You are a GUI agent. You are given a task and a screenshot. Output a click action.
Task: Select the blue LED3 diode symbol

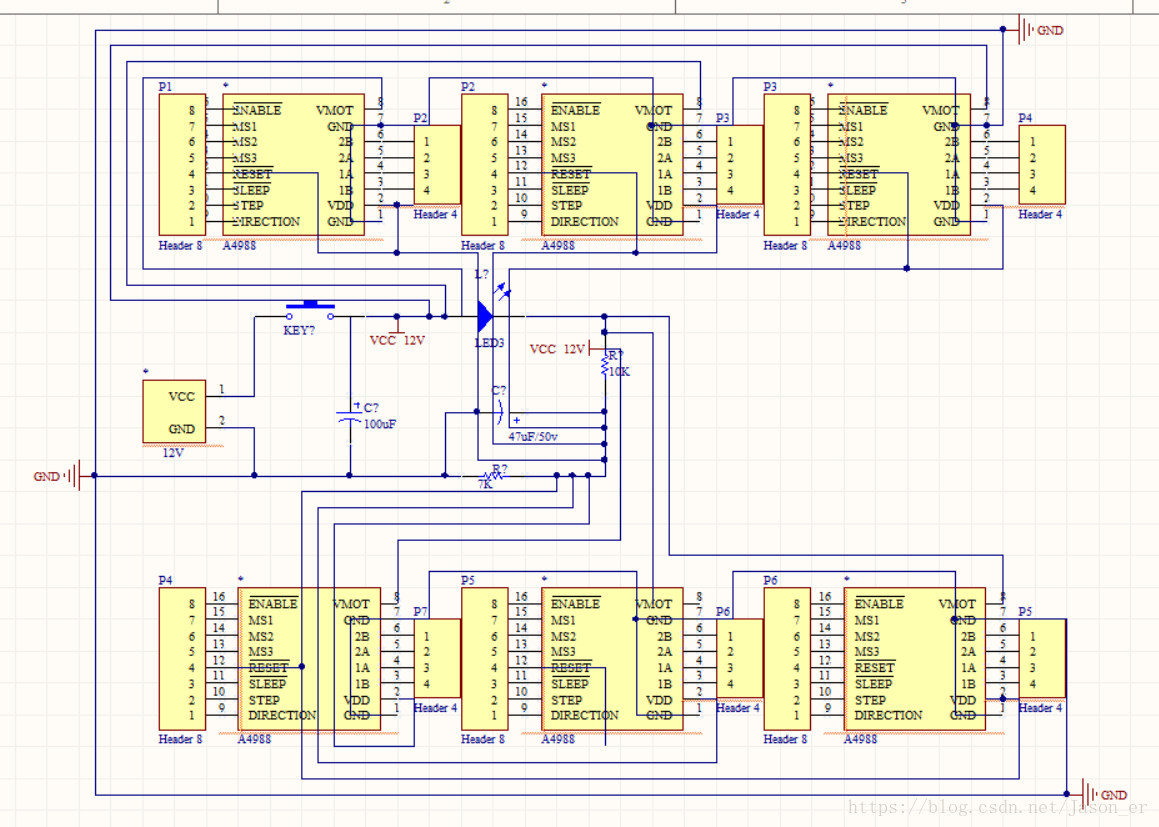[x=485, y=316]
